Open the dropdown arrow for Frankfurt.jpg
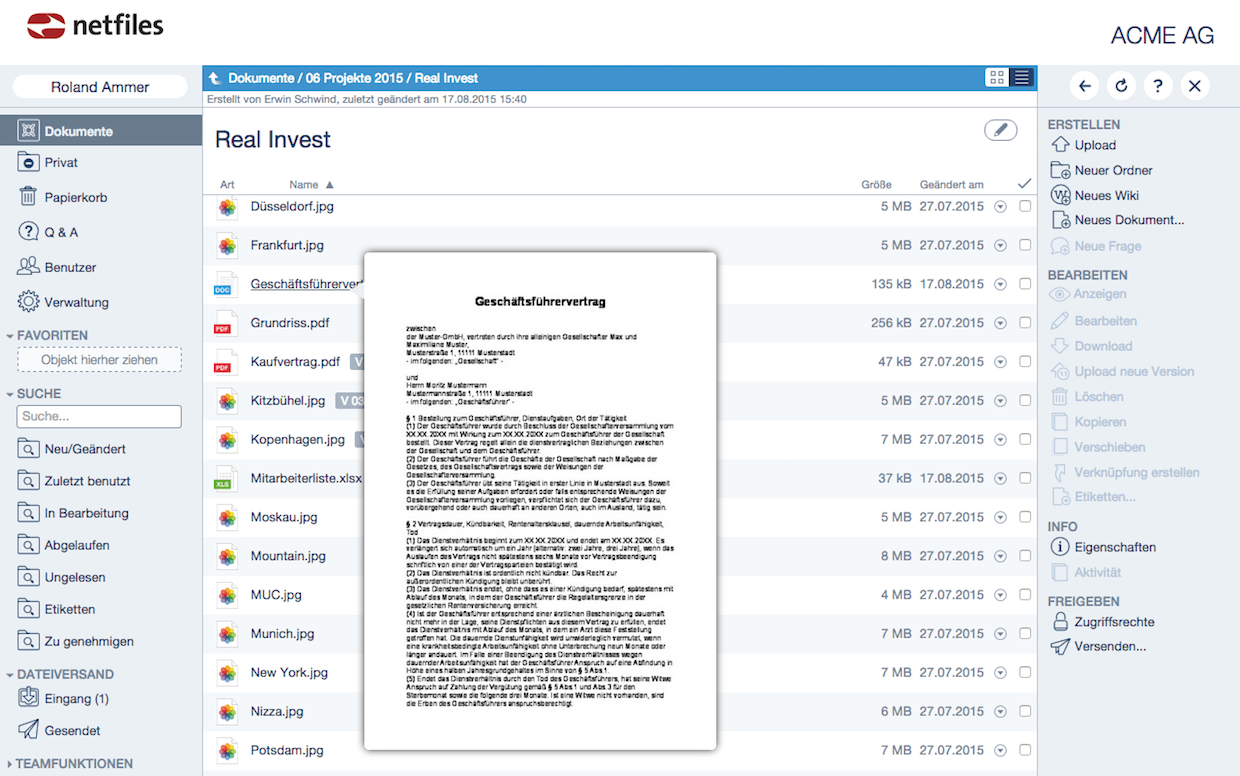Viewport: 1240px width, 776px height. click(x=1000, y=245)
